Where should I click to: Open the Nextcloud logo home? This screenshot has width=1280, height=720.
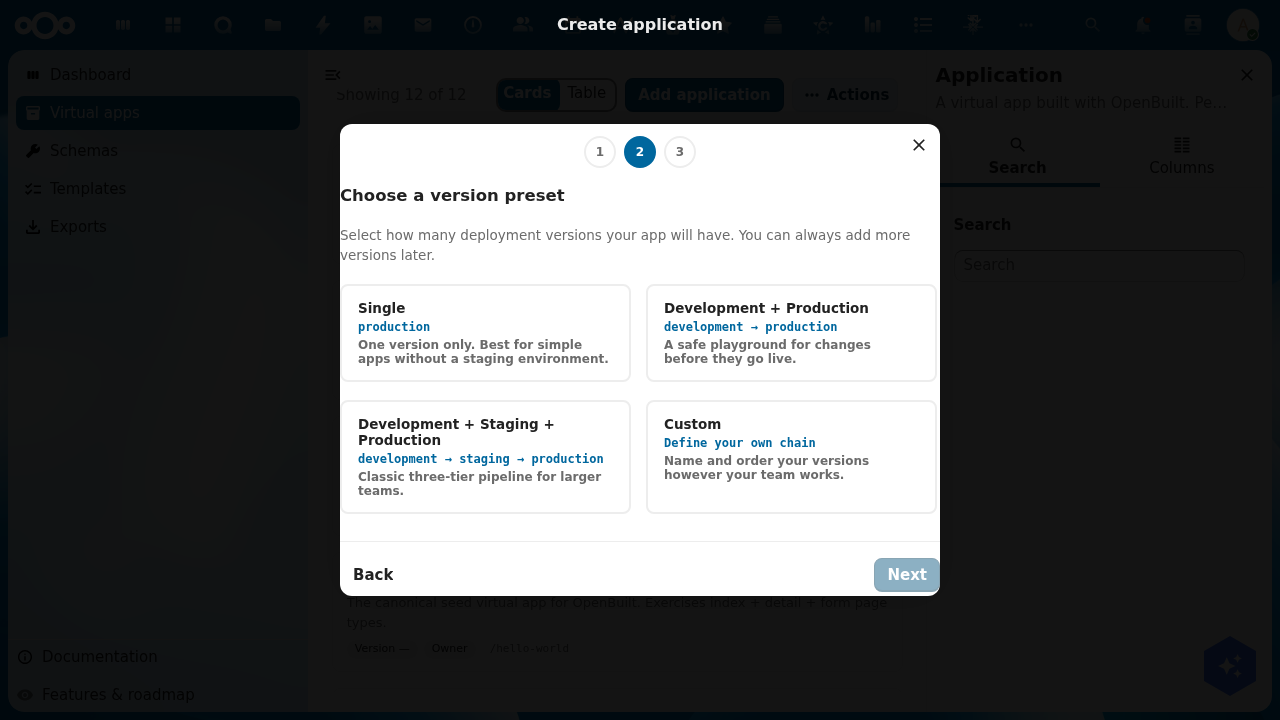pos(45,25)
